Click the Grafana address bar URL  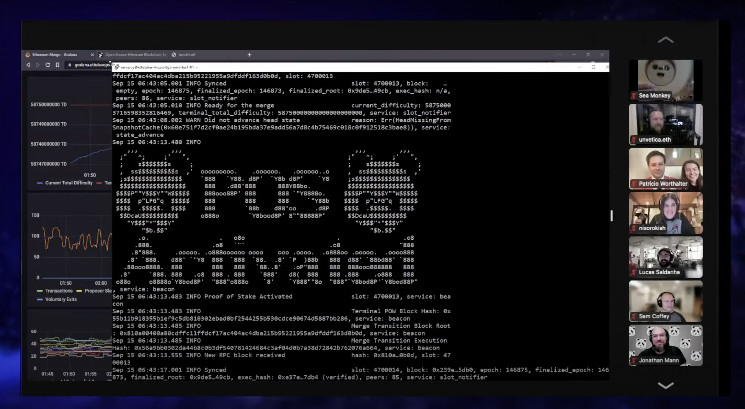(x=92, y=65)
